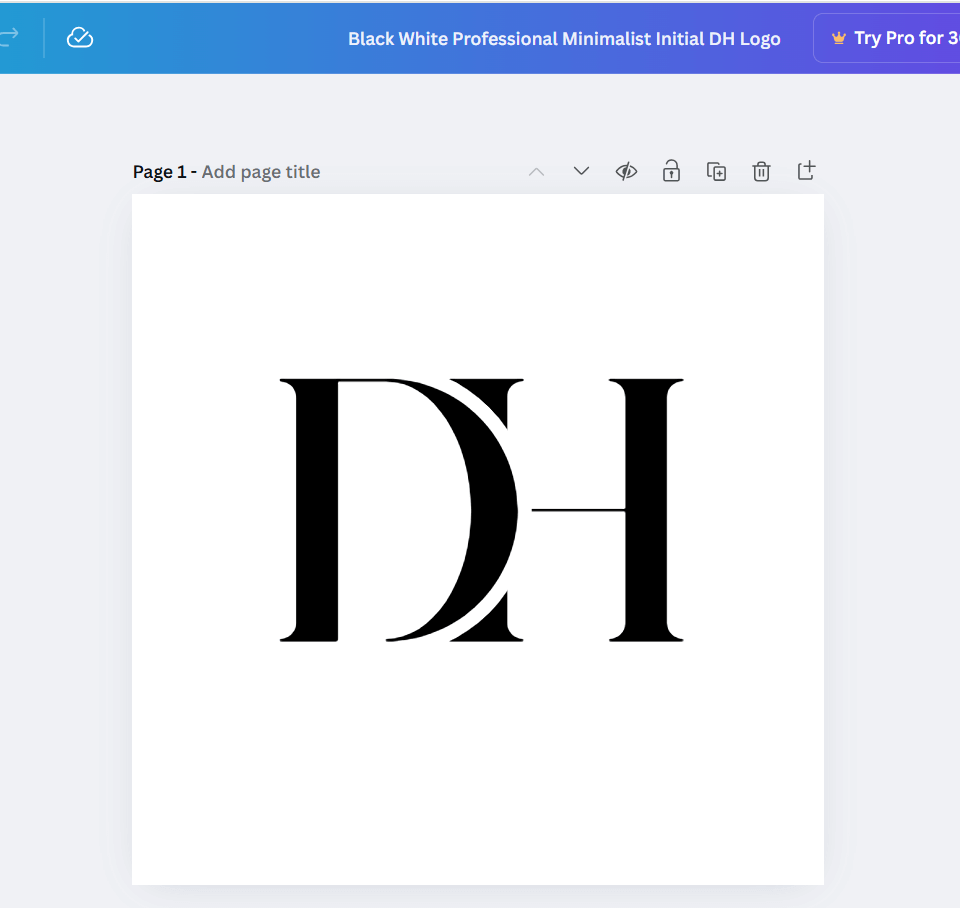Click the design title in the header
Image resolution: width=960 pixels, height=908 pixels.
564,39
